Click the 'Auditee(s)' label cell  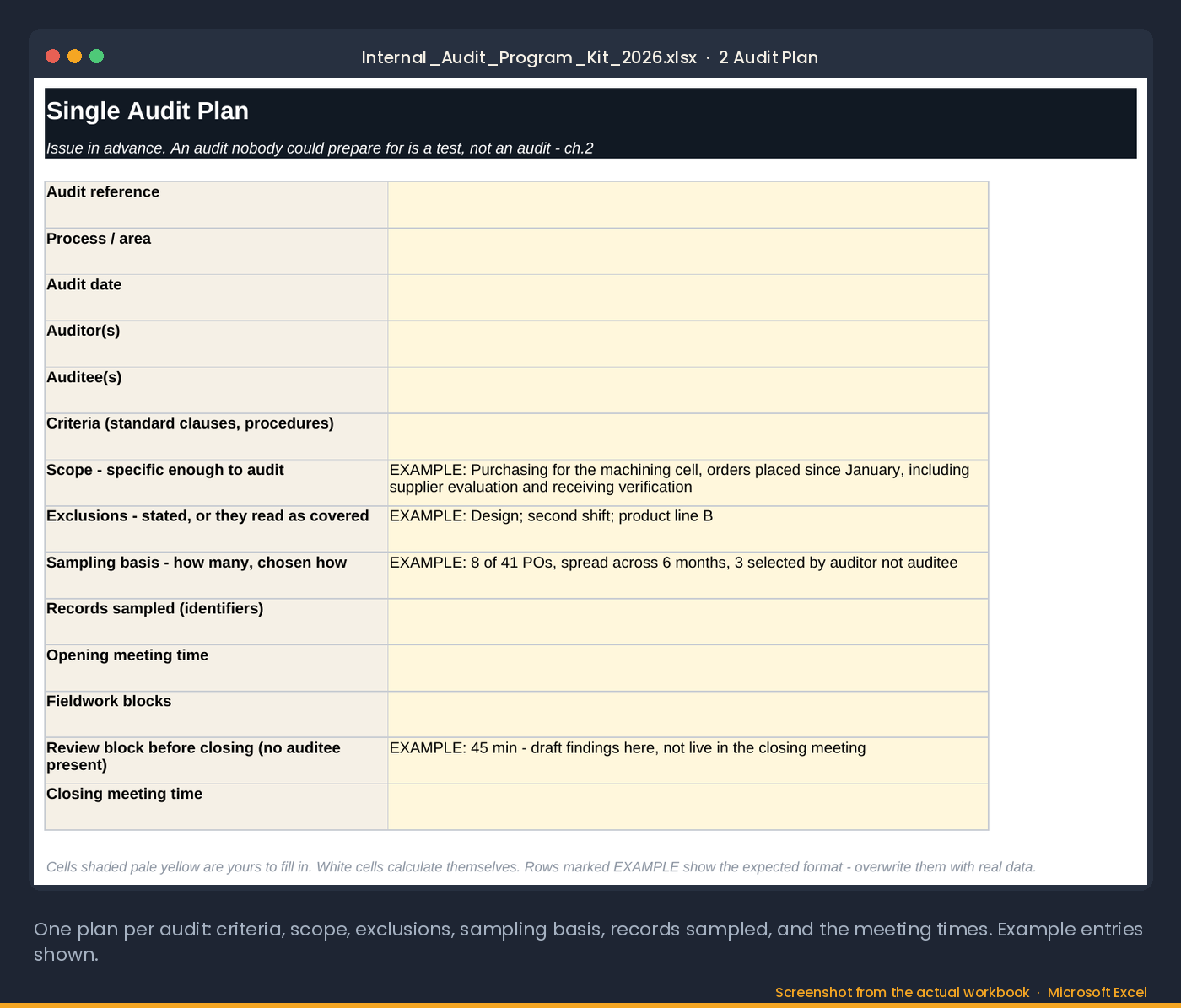coord(216,391)
